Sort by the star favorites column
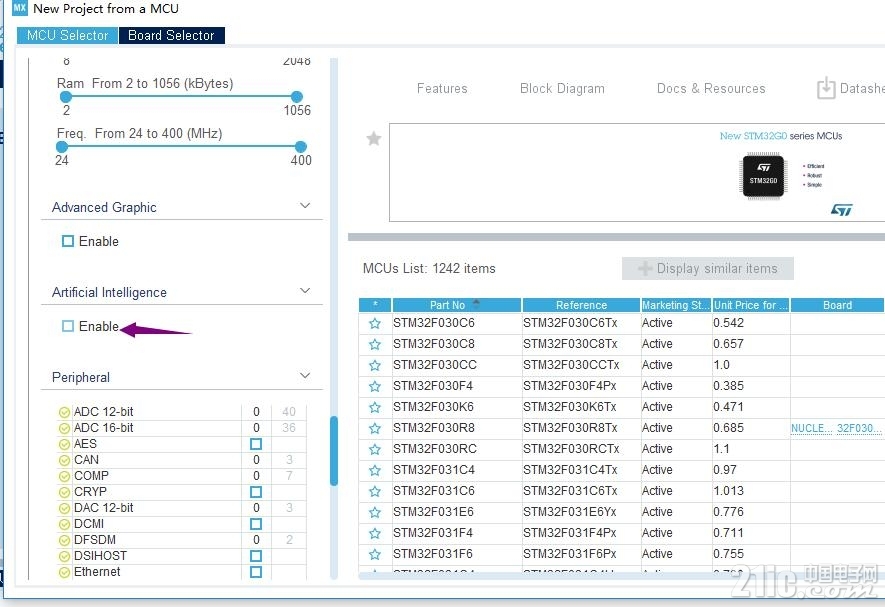The width and height of the screenshot is (885, 607). point(375,305)
